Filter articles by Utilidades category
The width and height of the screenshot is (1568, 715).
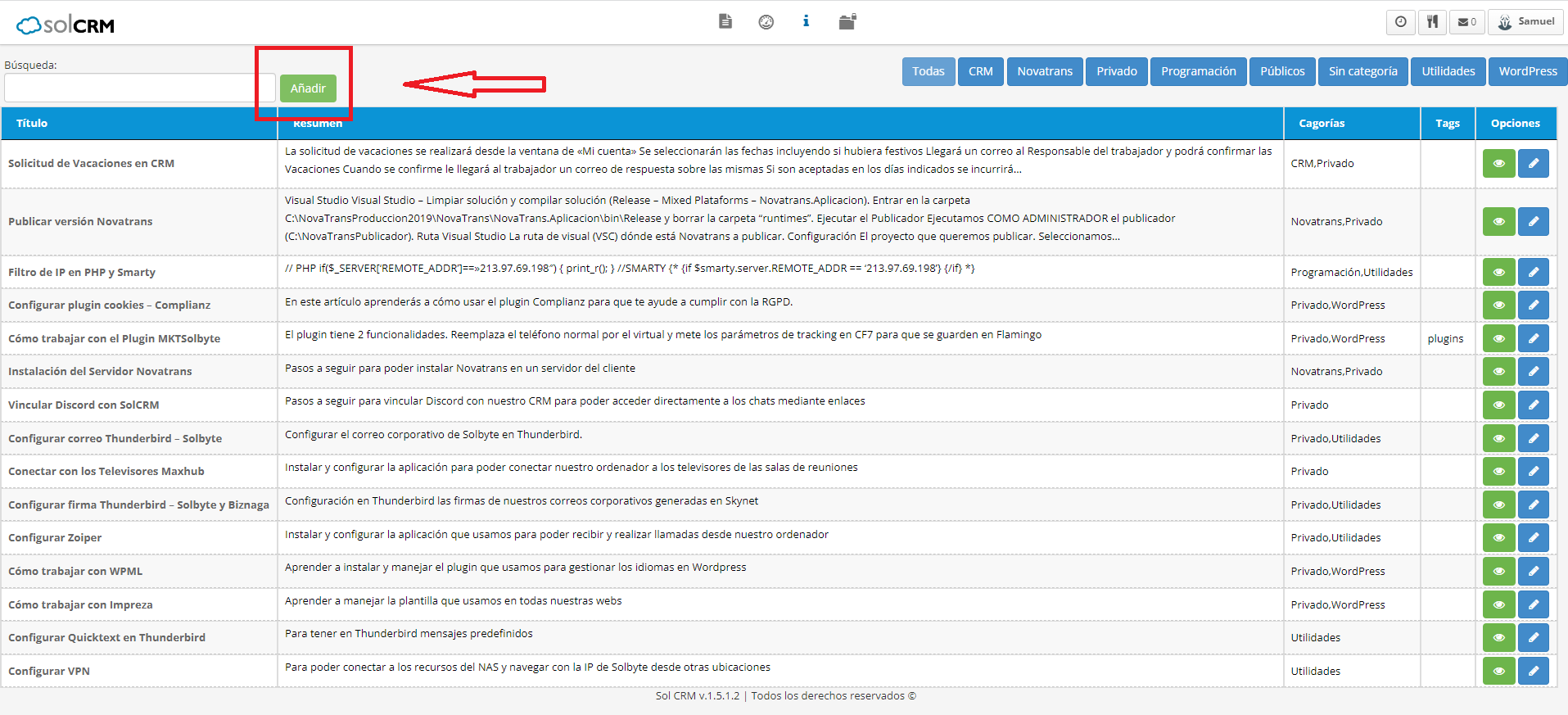pos(1448,71)
